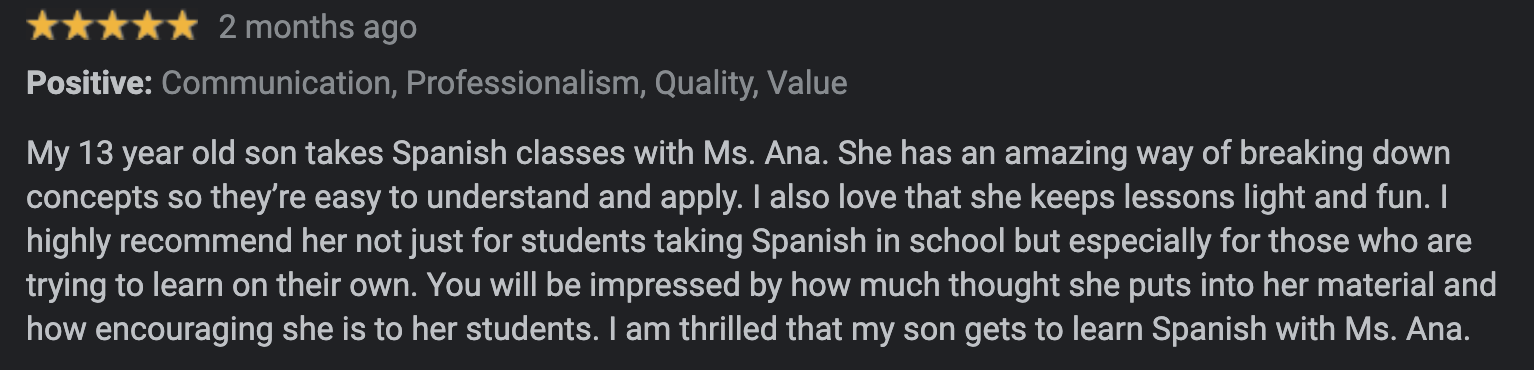Click the phrase "trying to learn on their own"

[223, 287]
